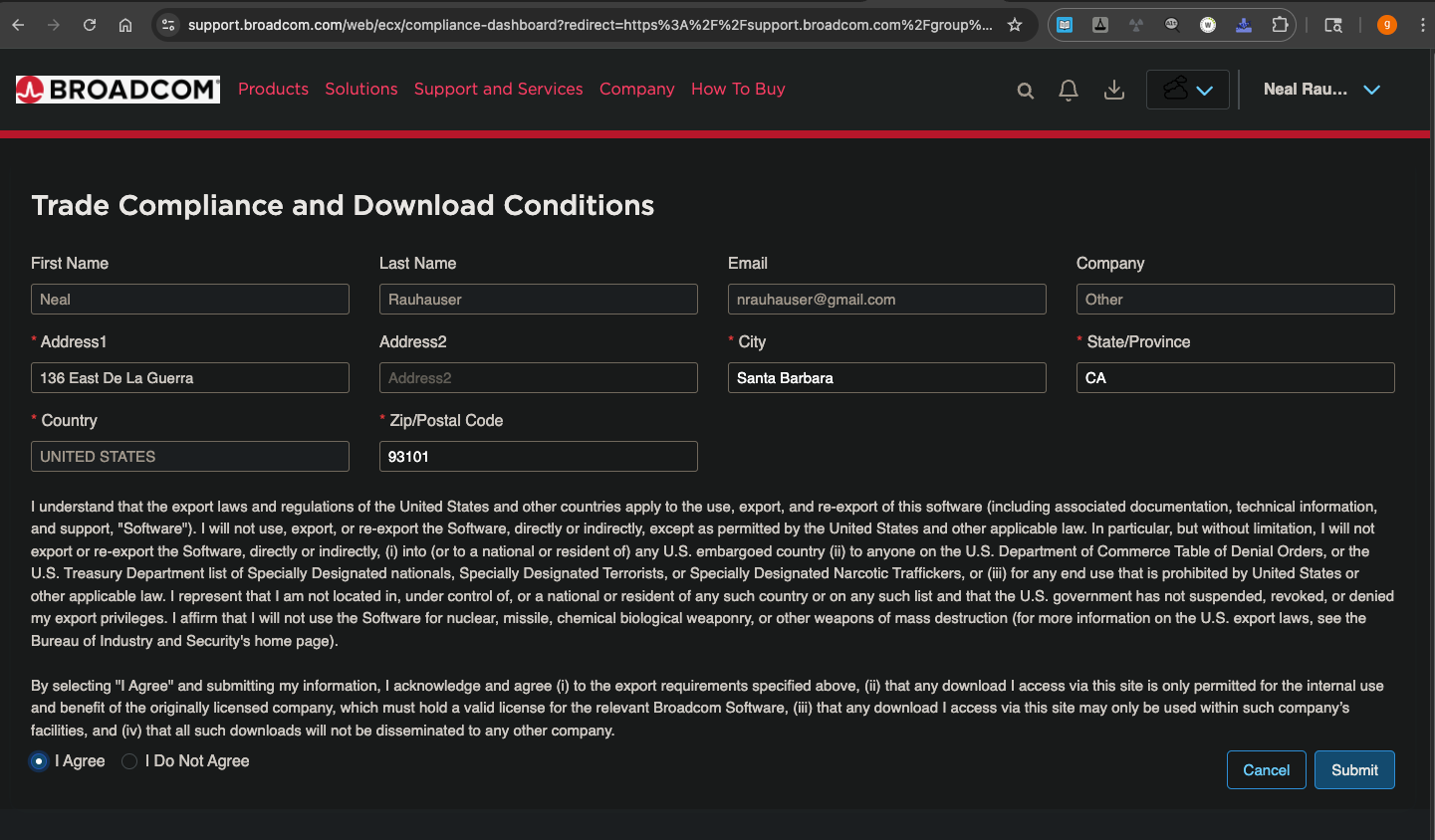Click the Company field showing Other
Viewport: 1435px width, 840px height.
click(x=1236, y=300)
